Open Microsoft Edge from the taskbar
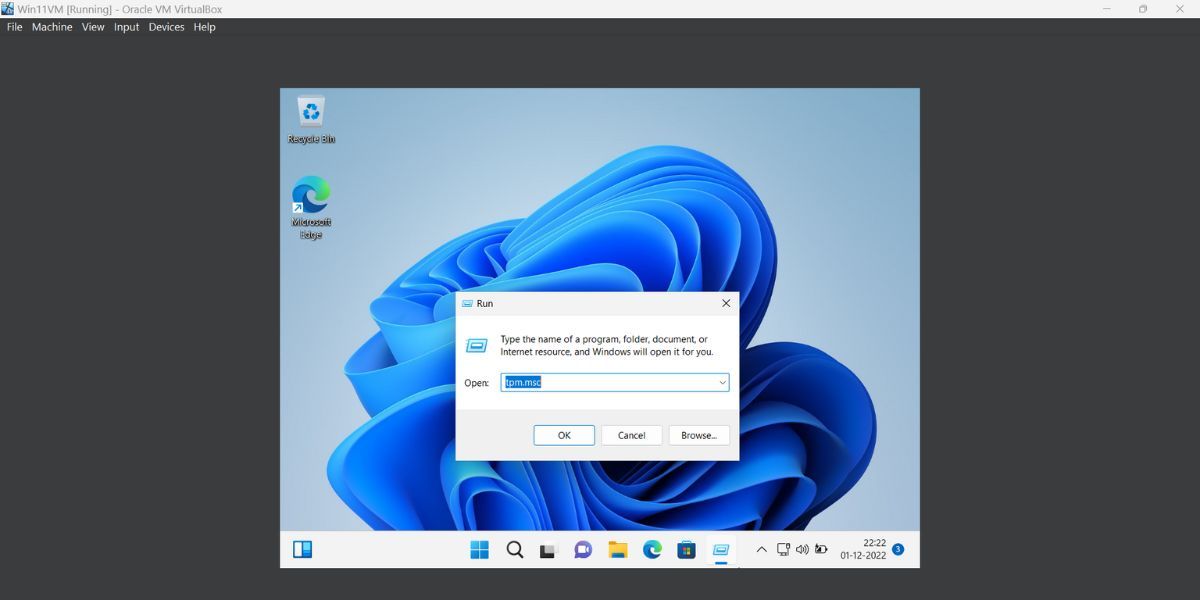1200x600 pixels. point(651,549)
